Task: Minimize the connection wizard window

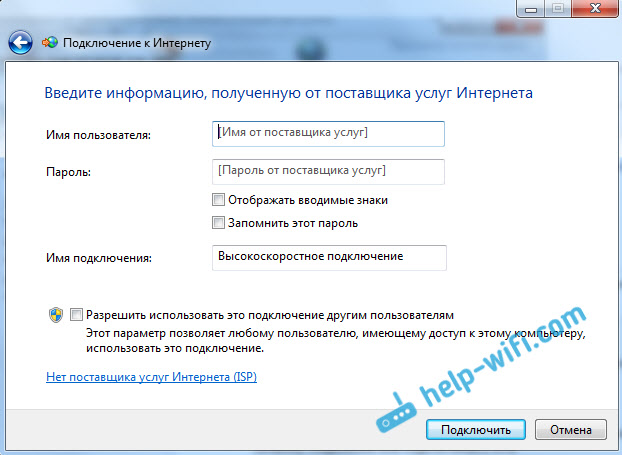Action: [531, 8]
